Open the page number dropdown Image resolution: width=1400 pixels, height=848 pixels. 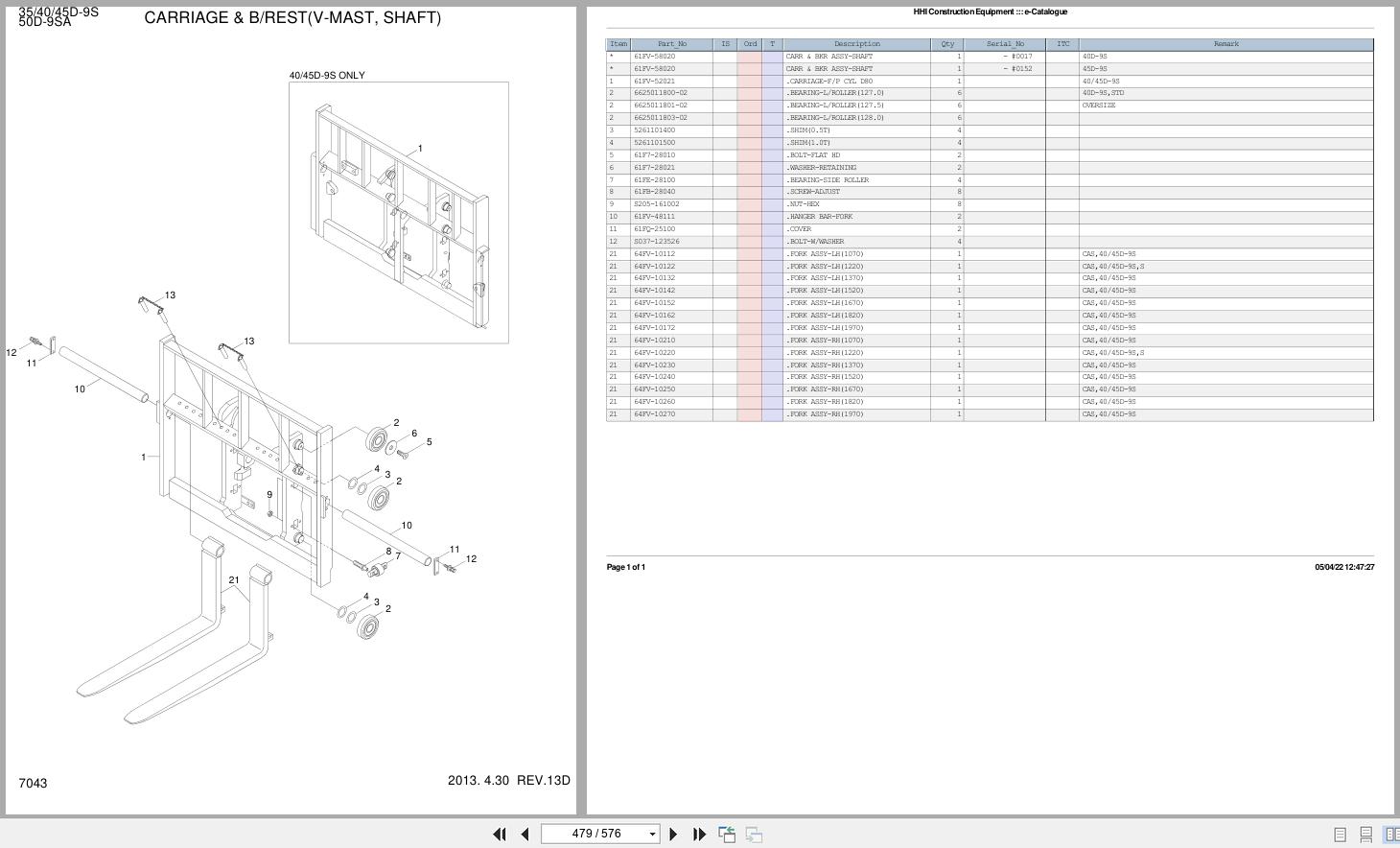(650, 834)
